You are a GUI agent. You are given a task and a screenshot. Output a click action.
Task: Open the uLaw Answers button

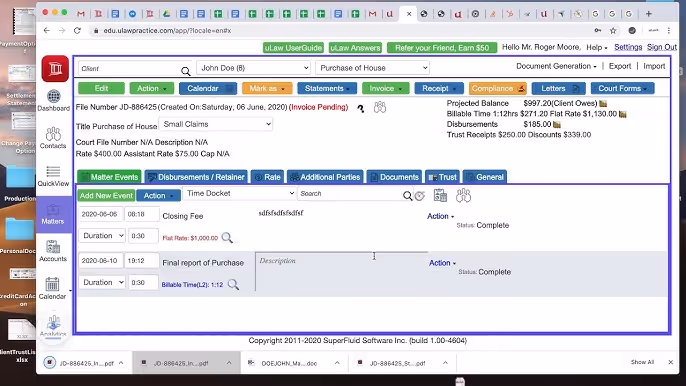(355, 48)
